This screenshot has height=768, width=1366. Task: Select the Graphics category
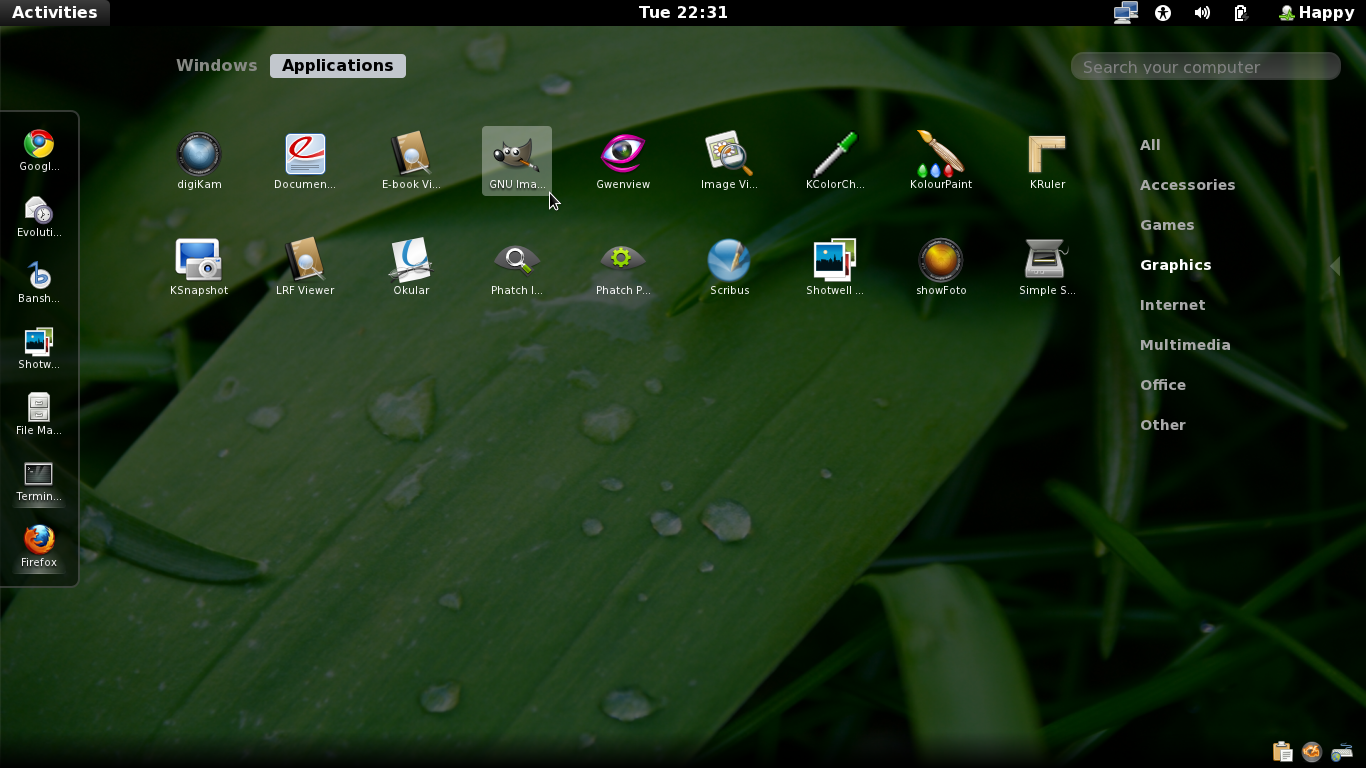tap(1175, 265)
